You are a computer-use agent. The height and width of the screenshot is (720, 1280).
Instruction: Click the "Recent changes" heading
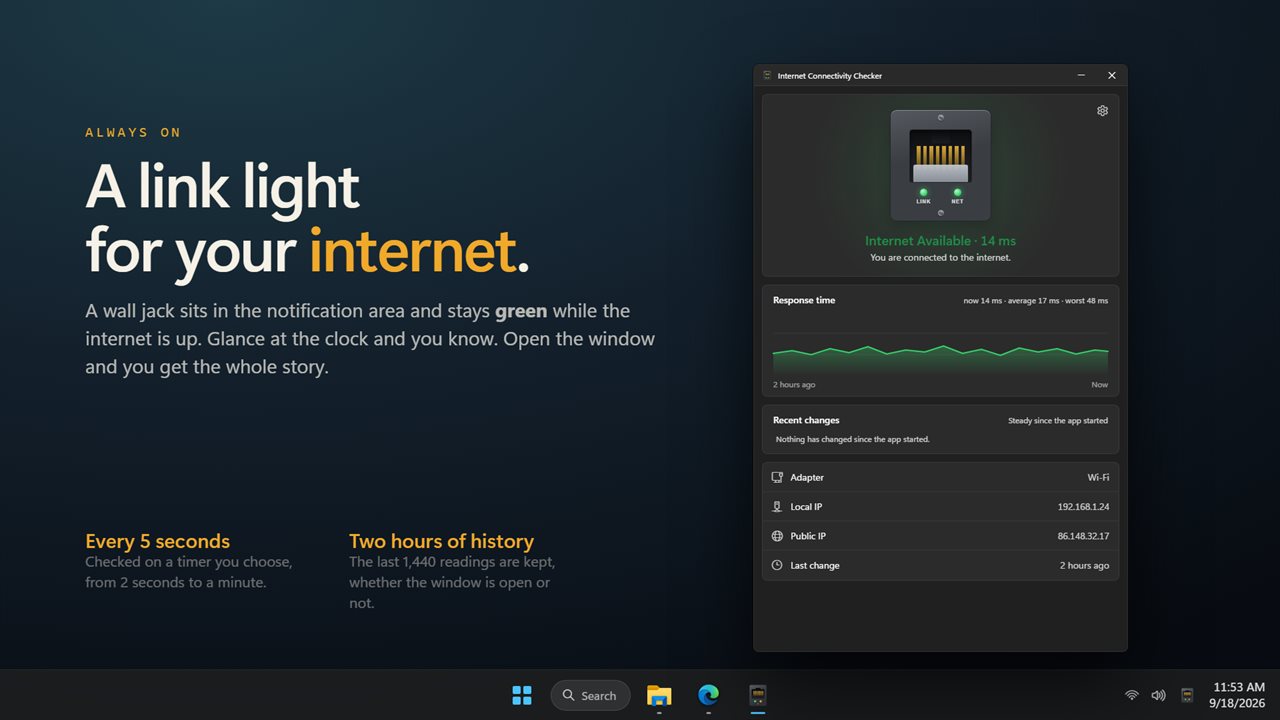point(806,420)
